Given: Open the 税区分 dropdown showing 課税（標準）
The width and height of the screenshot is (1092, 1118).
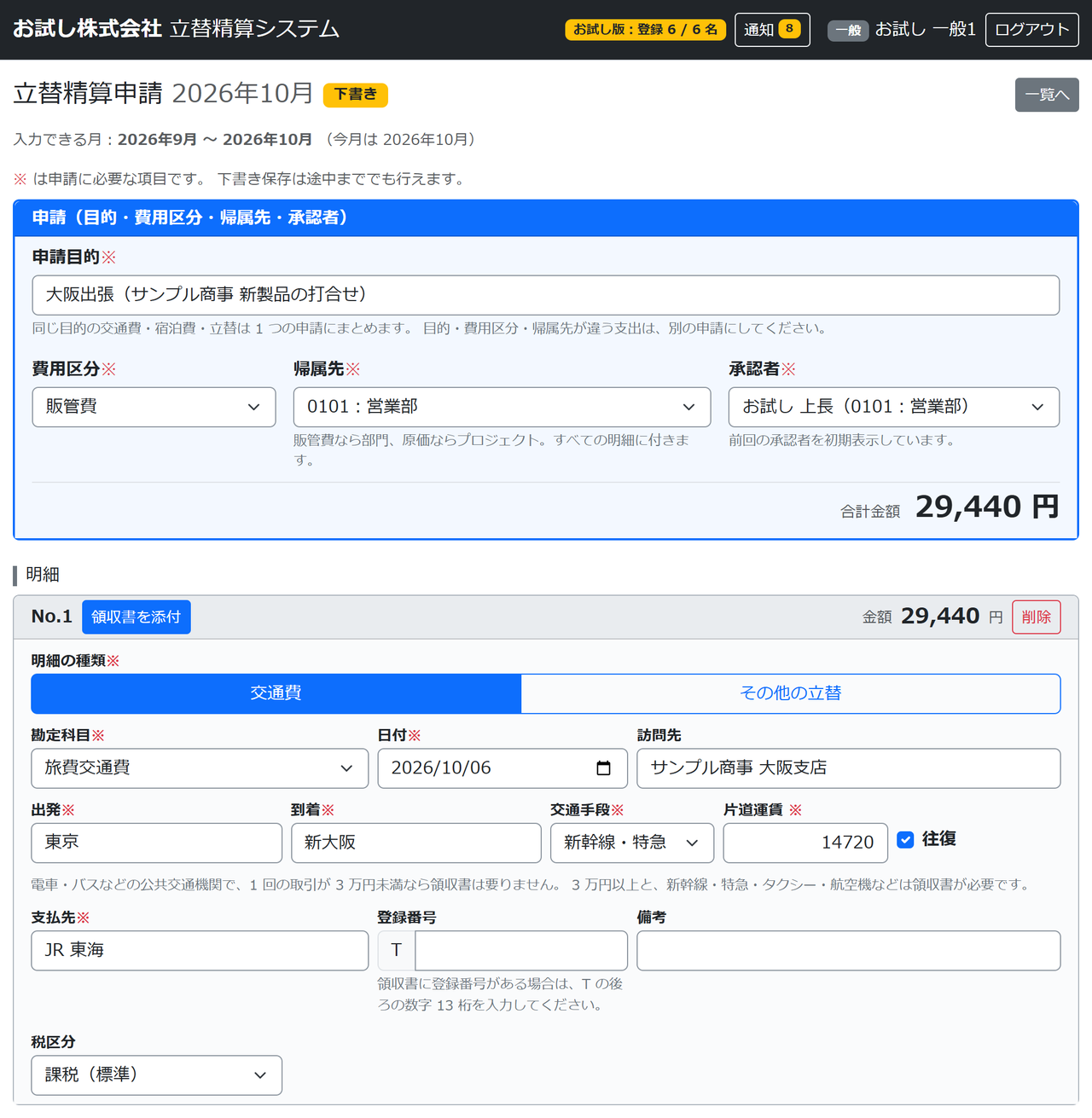Looking at the screenshot, I should [x=157, y=1075].
